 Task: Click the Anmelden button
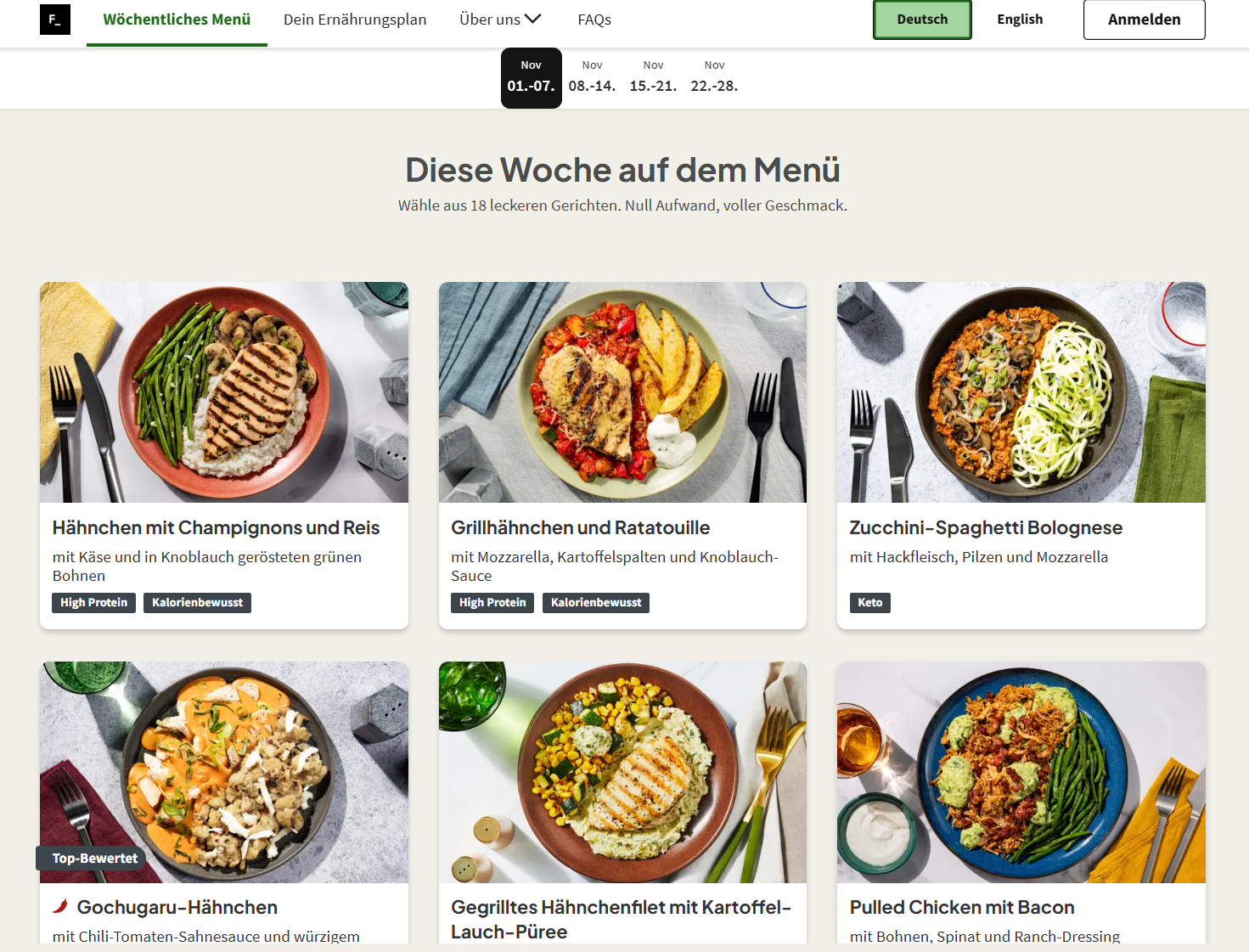point(1144,20)
